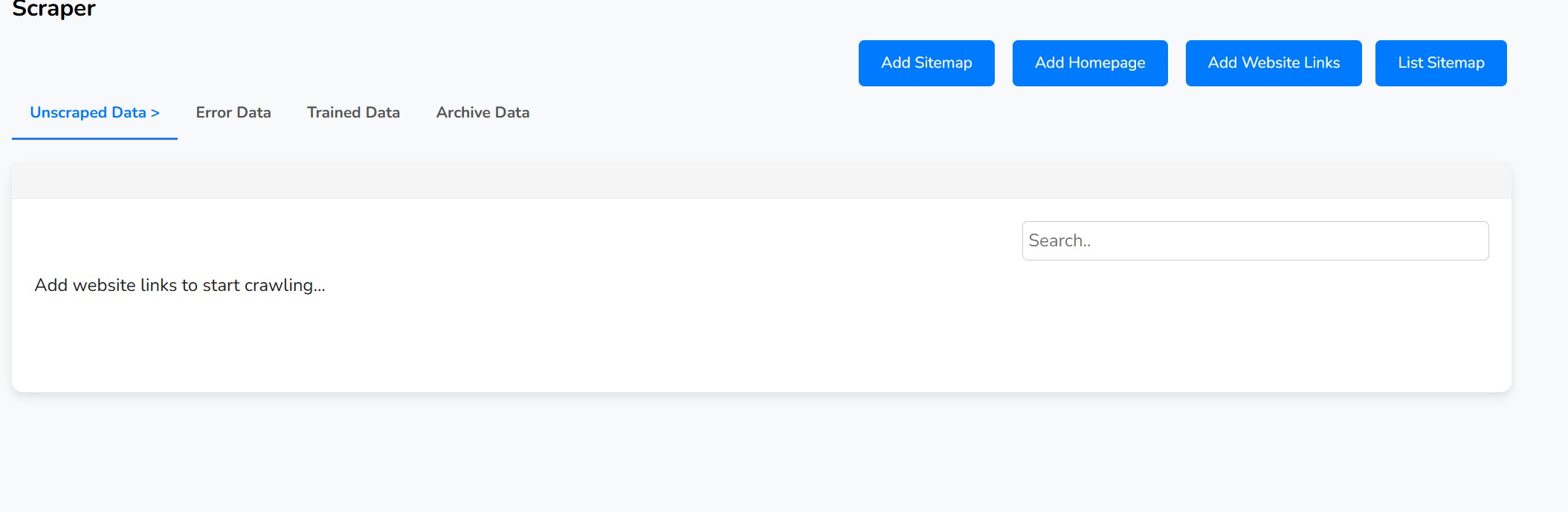The height and width of the screenshot is (512, 1568).
Task: Click the chevron beside Unscraped Data
Action: [x=155, y=113]
